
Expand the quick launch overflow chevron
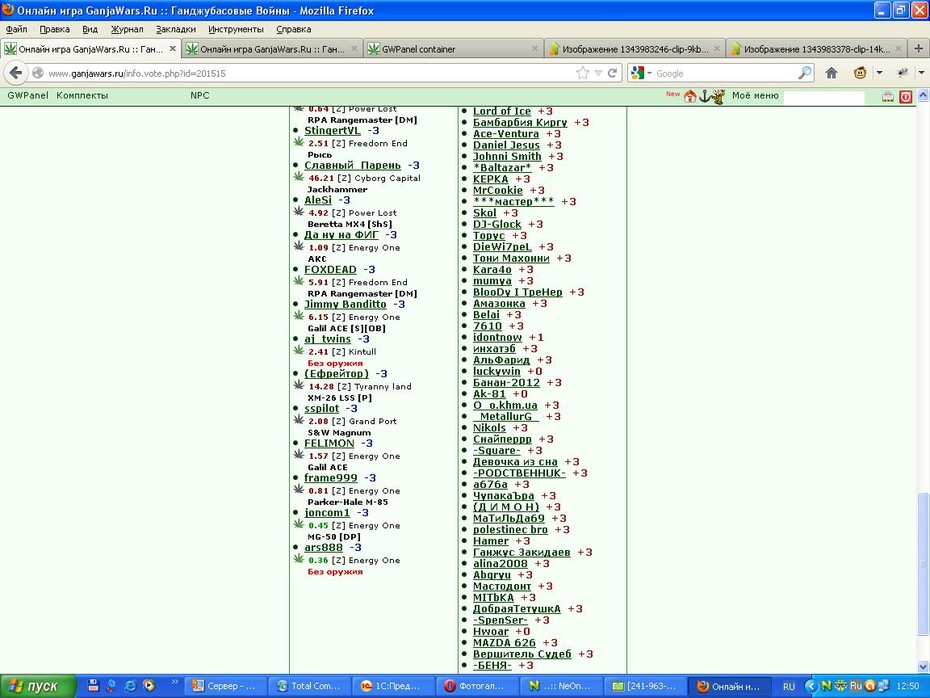pyautogui.click(x=174, y=681)
